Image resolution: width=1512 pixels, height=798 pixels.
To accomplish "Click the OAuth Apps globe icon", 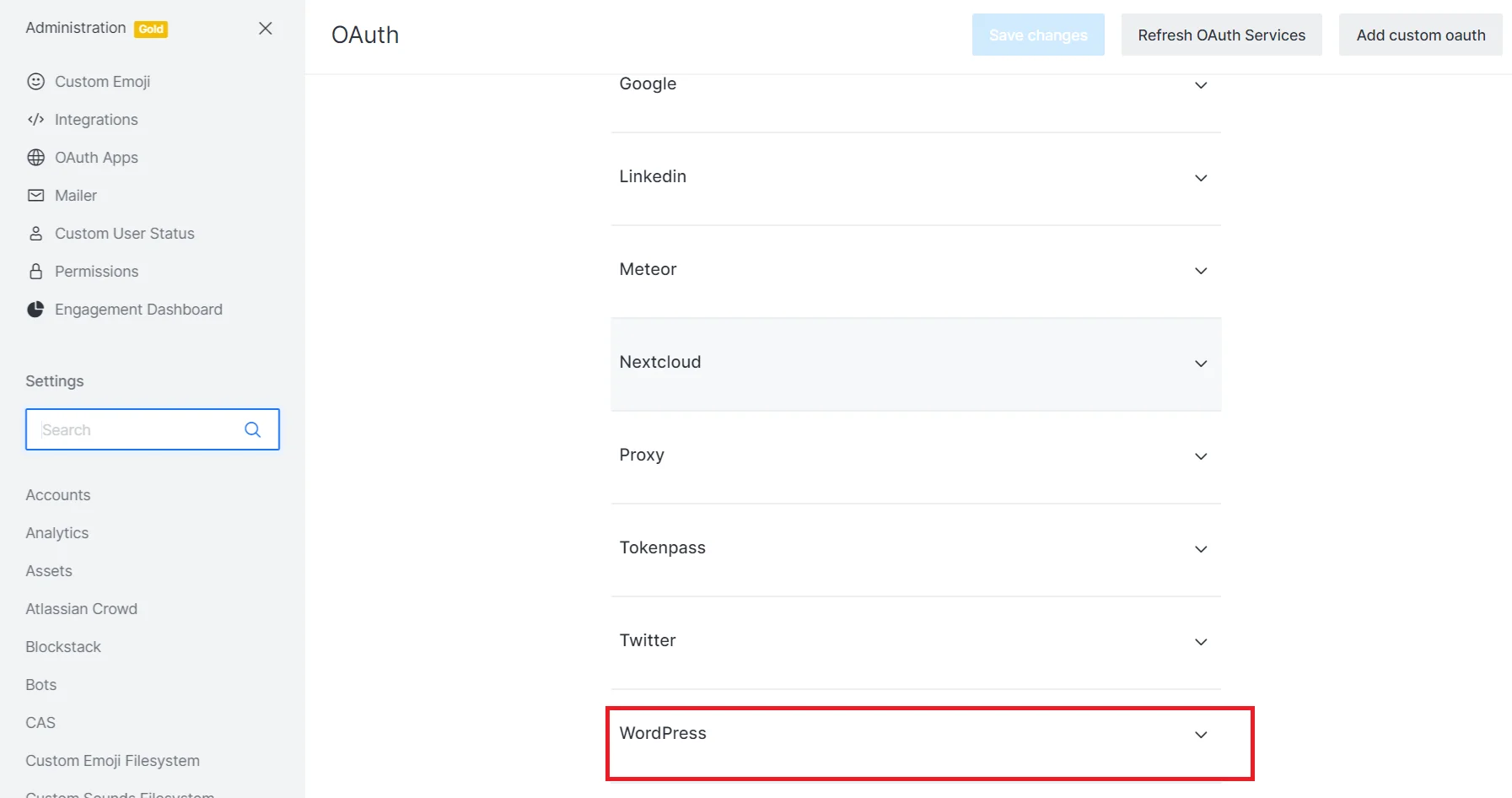I will pos(35,157).
